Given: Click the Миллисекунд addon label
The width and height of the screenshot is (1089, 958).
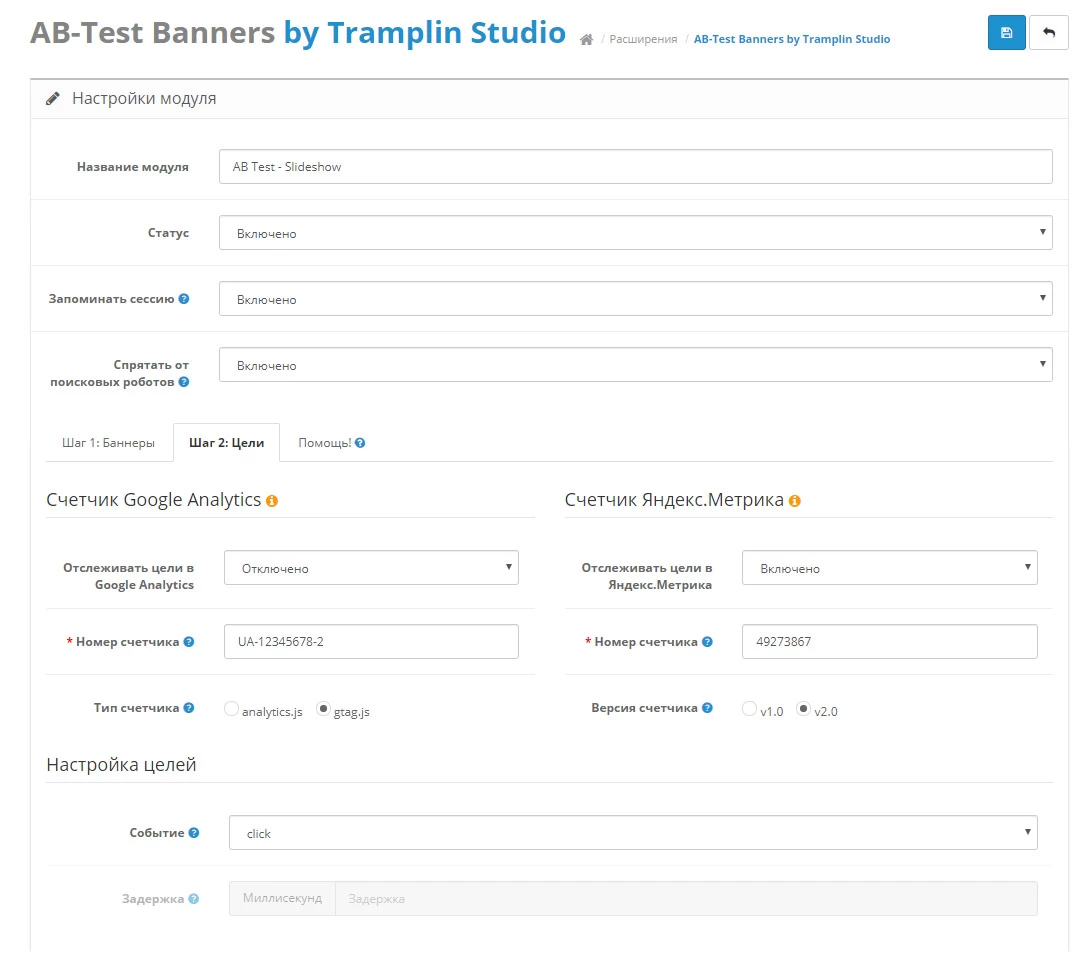Looking at the screenshot, I should tap(282, 898).
